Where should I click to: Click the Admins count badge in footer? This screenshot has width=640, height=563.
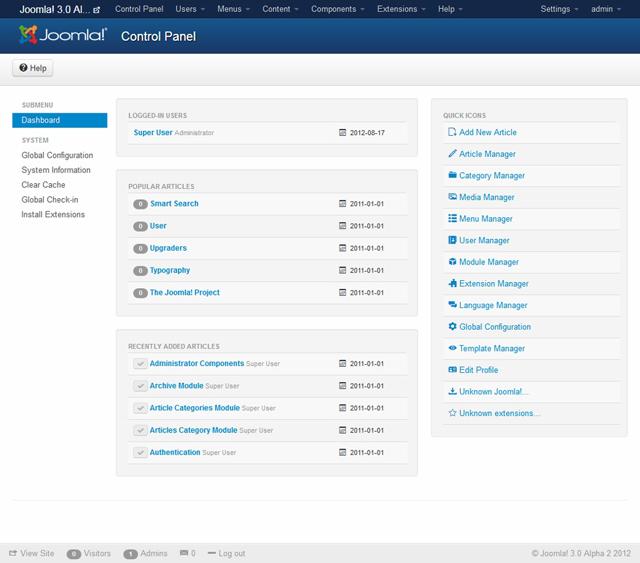click(x=131, y=554)
